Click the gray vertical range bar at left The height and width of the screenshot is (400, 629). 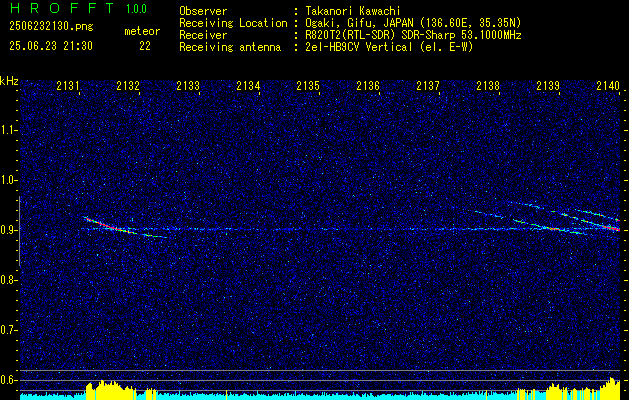coord(19,231)
